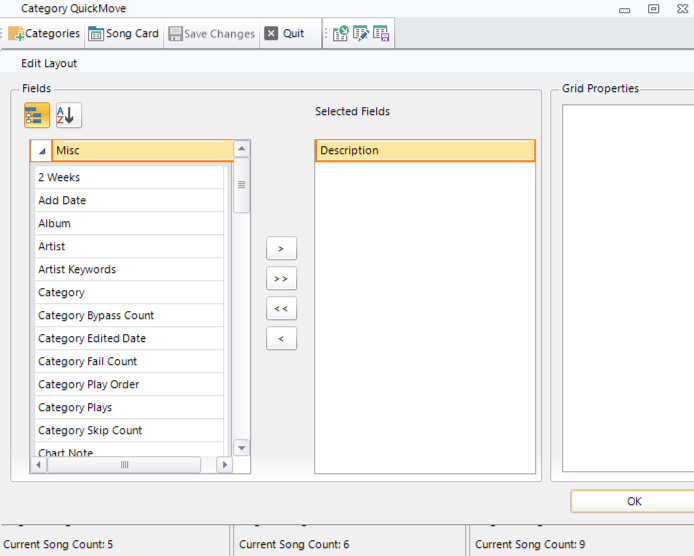Select the Artist Keywords field
This screenshot has width=694, height=556.
tap(77, 269)
